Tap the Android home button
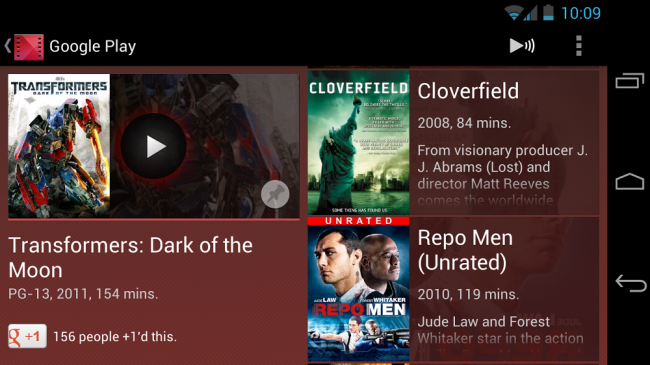This screenshot has height=365, width=650. (630, 181)
